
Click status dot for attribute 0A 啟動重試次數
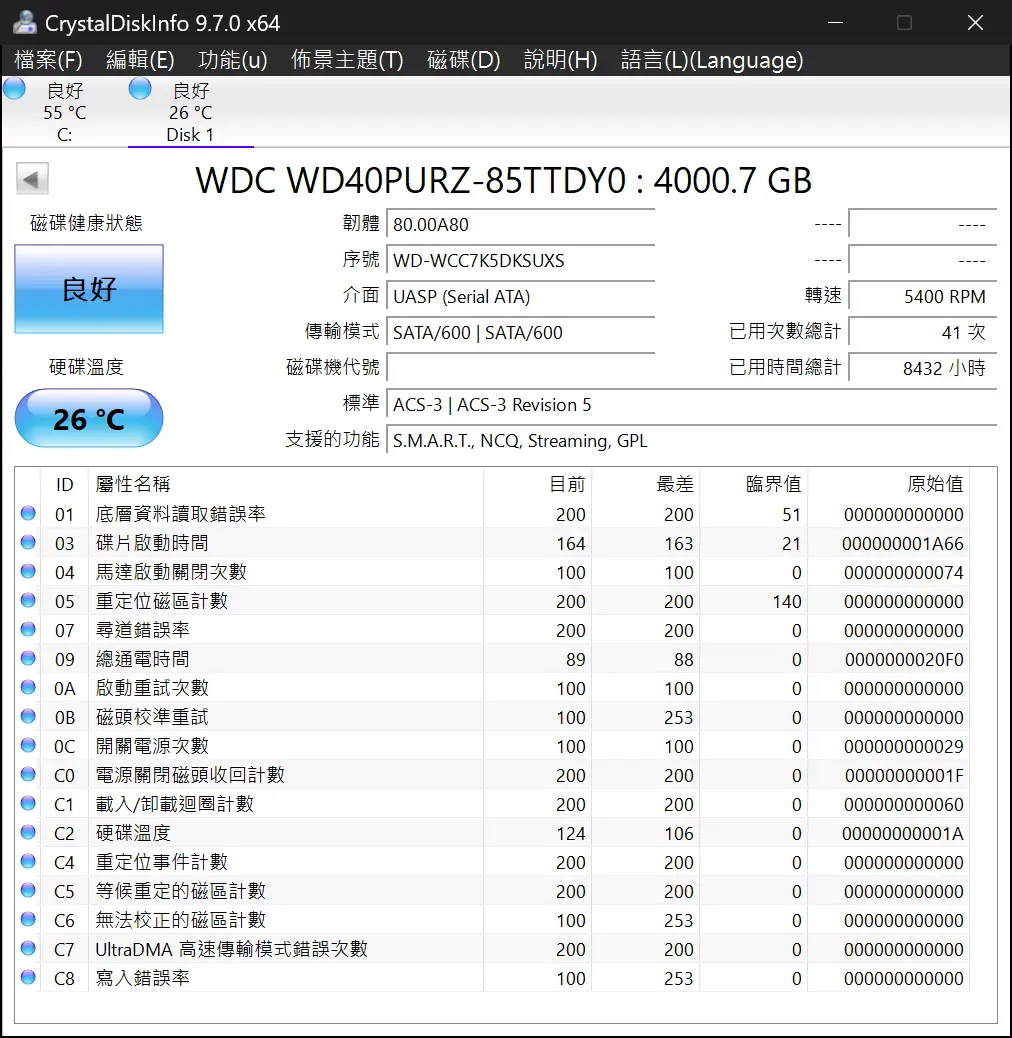tap(28, 687)
